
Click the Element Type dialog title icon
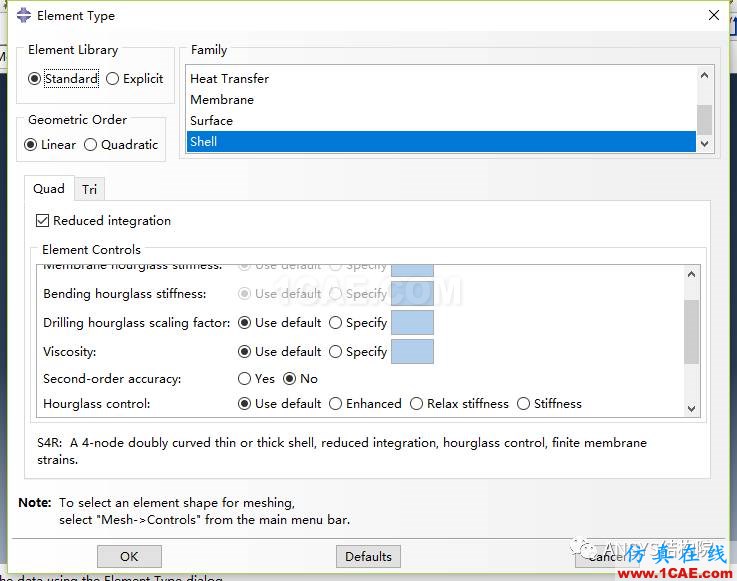pos(24,16)
